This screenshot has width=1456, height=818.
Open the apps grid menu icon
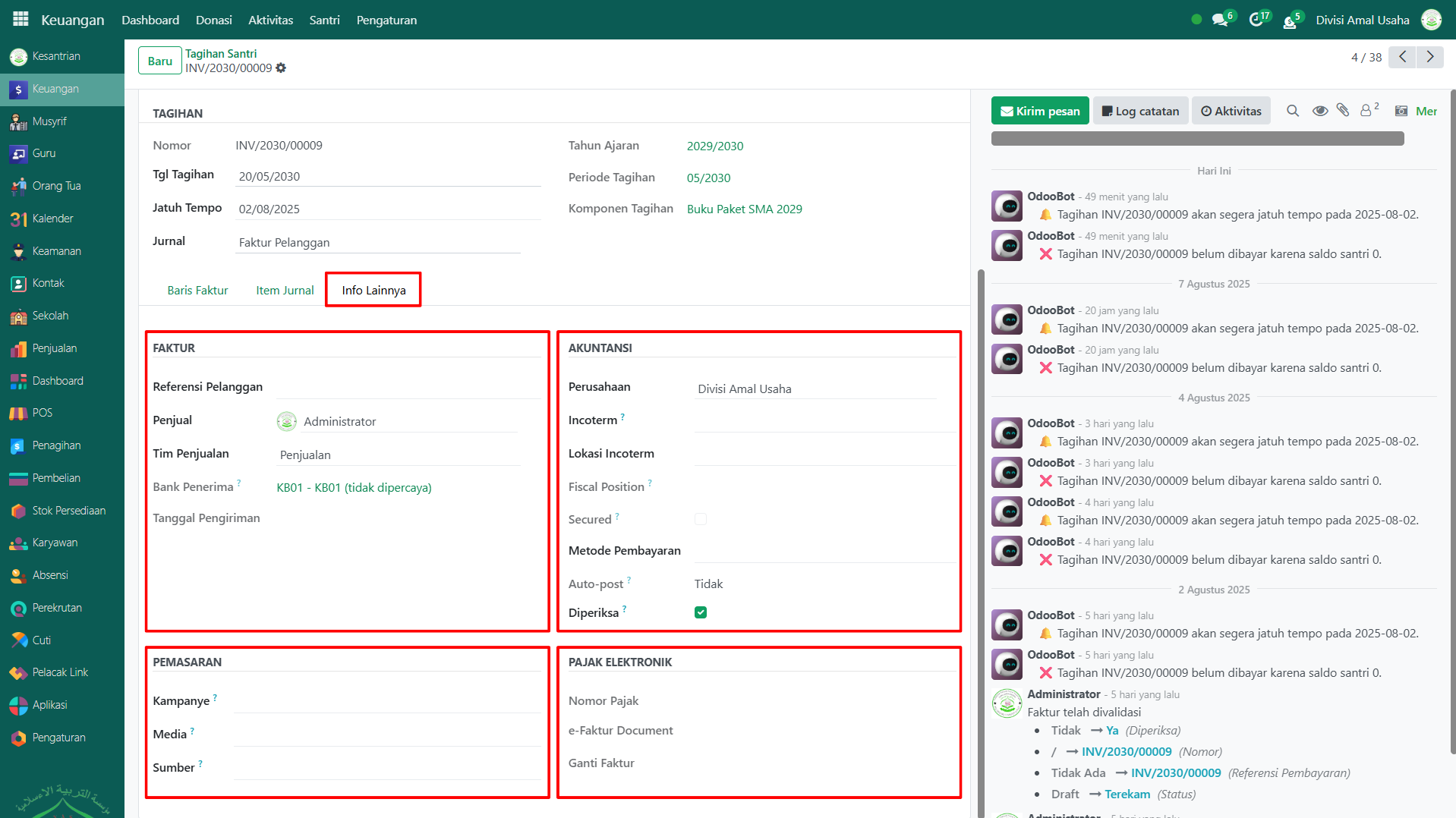click(x=20, y=19)
